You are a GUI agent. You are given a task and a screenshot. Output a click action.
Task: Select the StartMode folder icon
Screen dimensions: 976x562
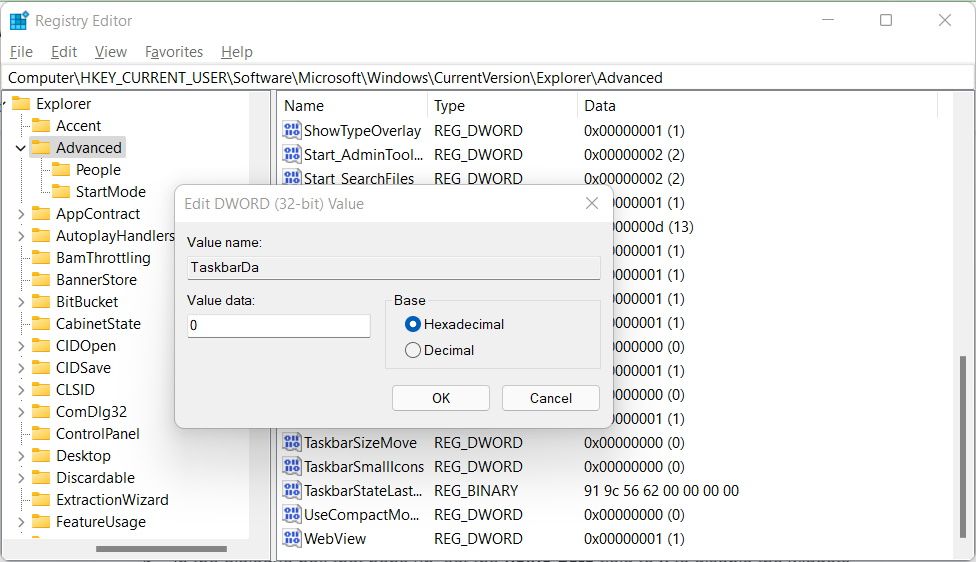pos(61,192)
